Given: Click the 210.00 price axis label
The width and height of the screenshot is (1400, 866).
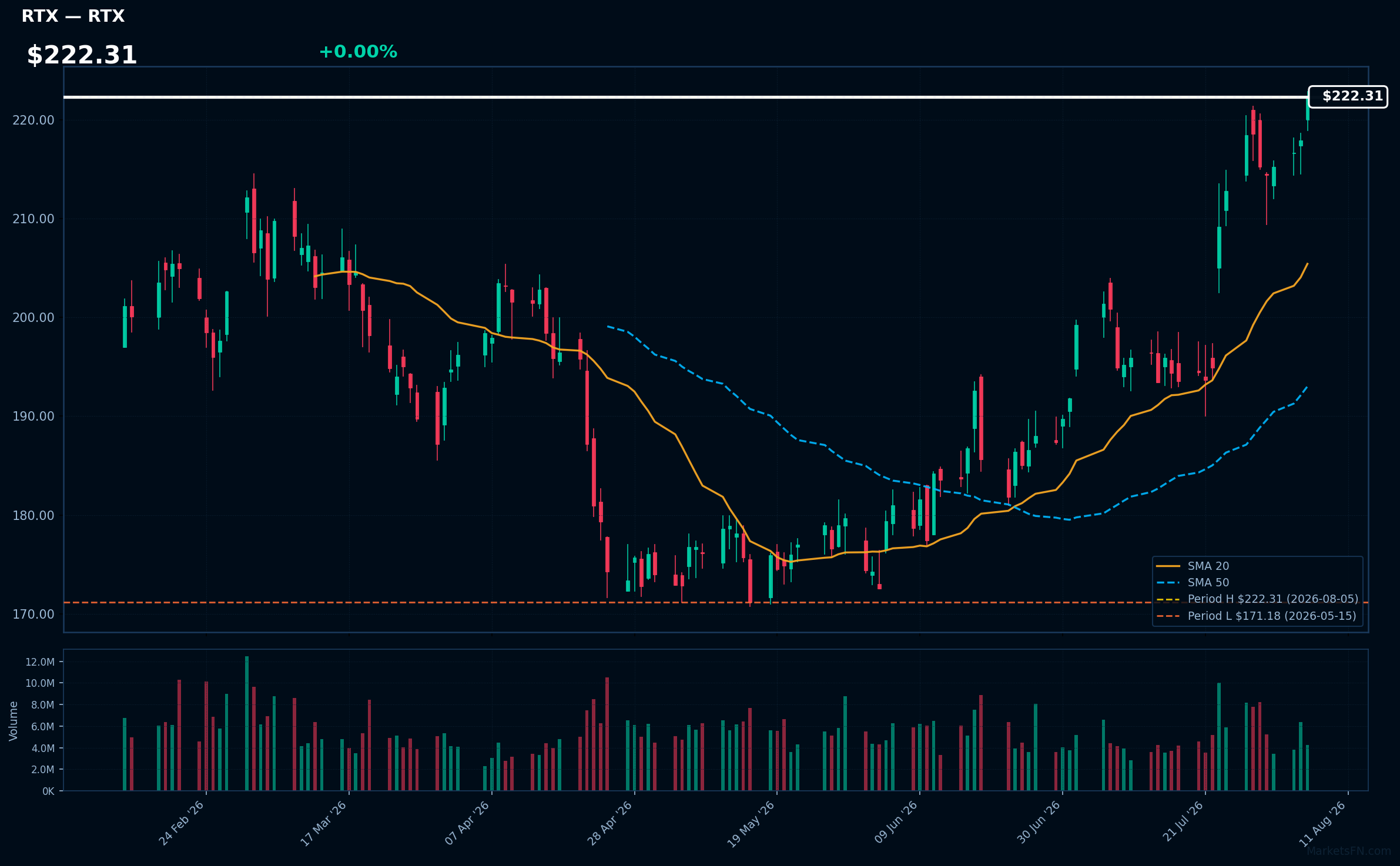Looking at the screenshot, I should pyautogui.click(x=34, y=219).
